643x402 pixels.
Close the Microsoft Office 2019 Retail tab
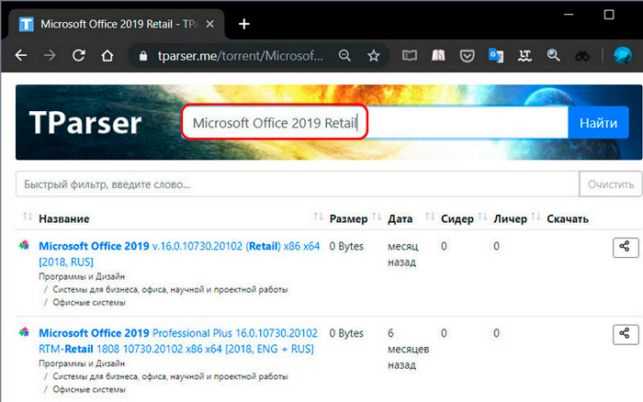click(x=210, y=24)
